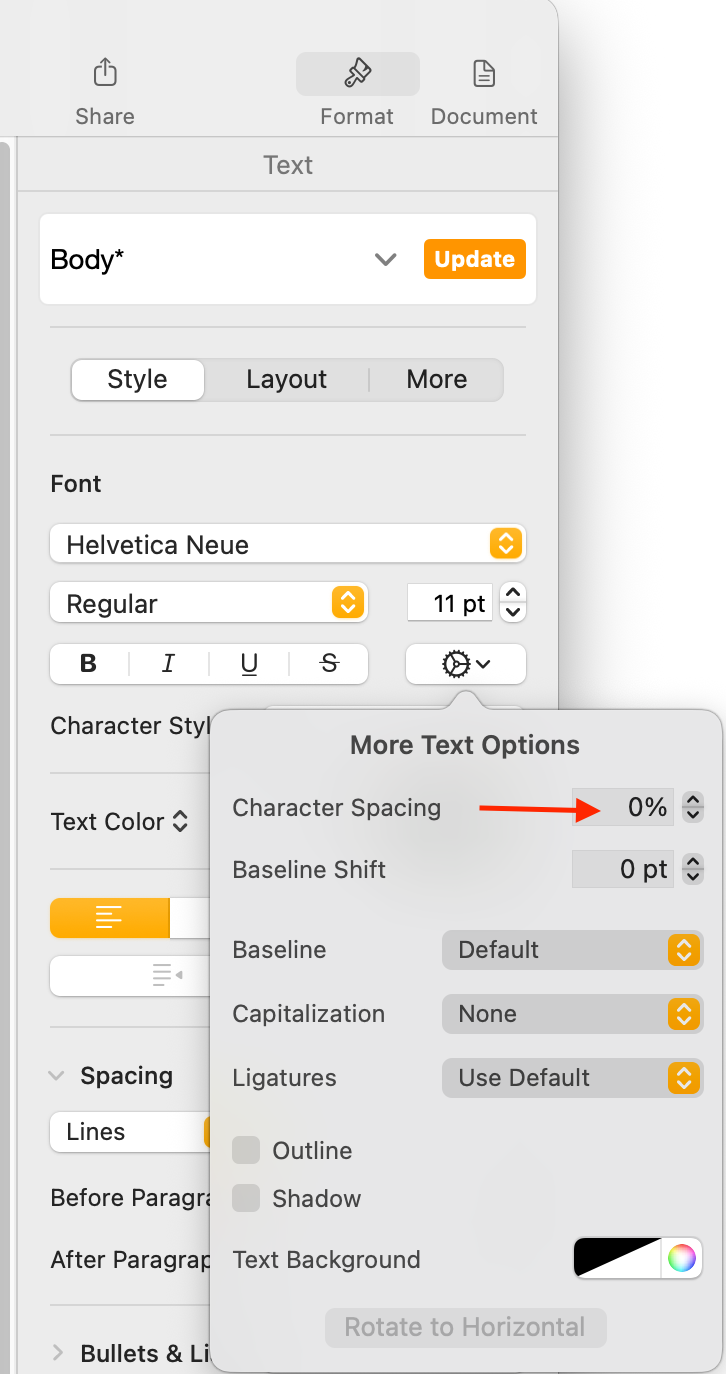Click the advanced options gear icon
The width and height of the screenshot is (726, 1374).
(x=465, y=664)
